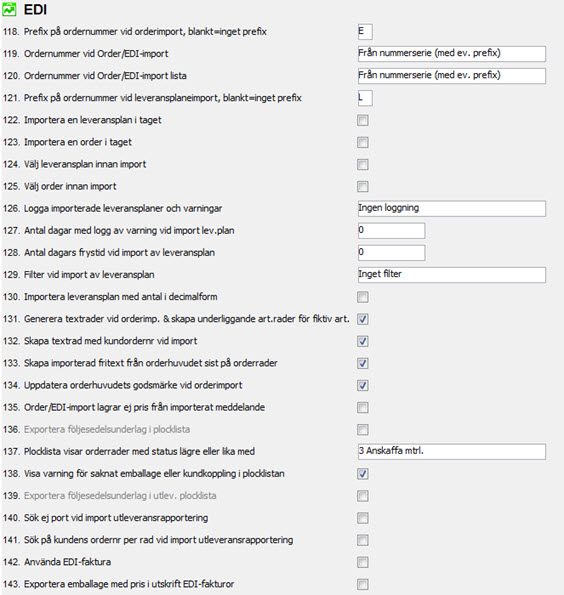
Task: Open the 3 Anskaffa mtrl. status dropdown
Action: point(452,452)
